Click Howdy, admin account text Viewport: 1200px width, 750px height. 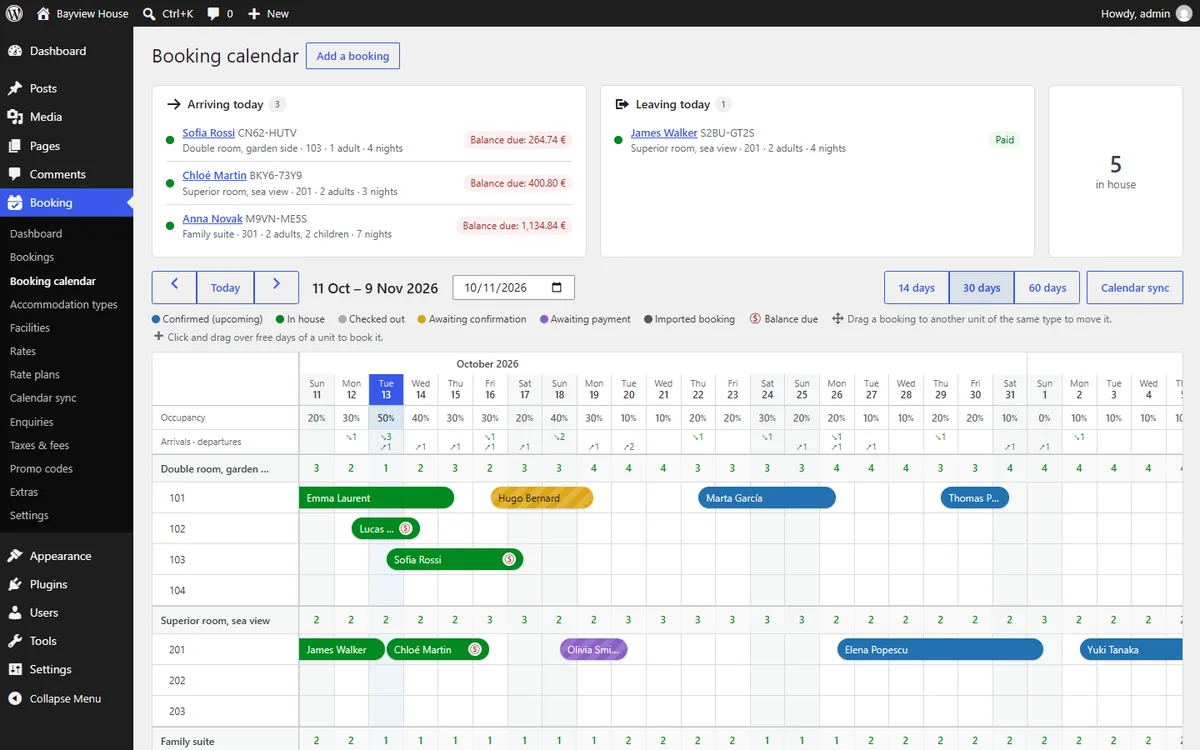tap(1133, 14)
